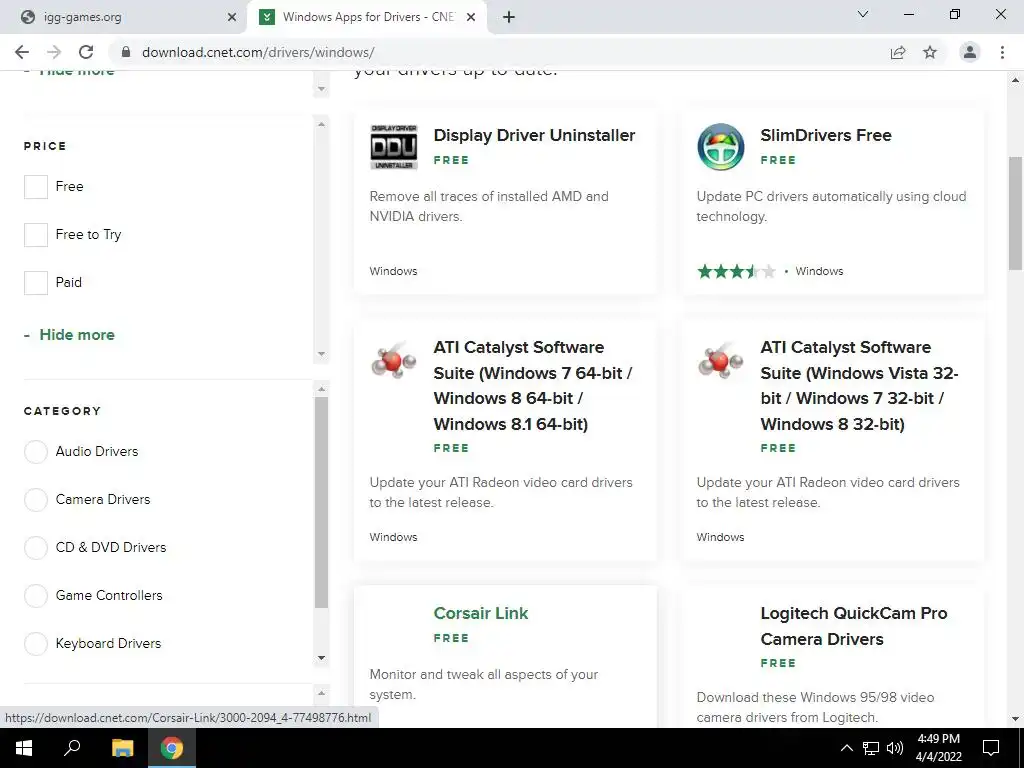
Task: Check the Free price filter
Action: (x=36, y=187)
